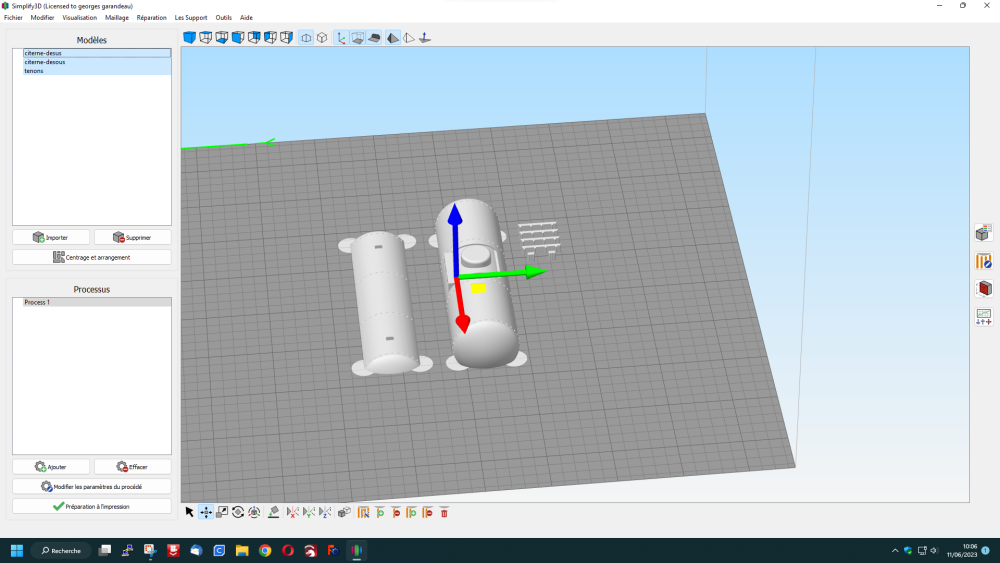Click the Importer button

[x=51, y=237]
